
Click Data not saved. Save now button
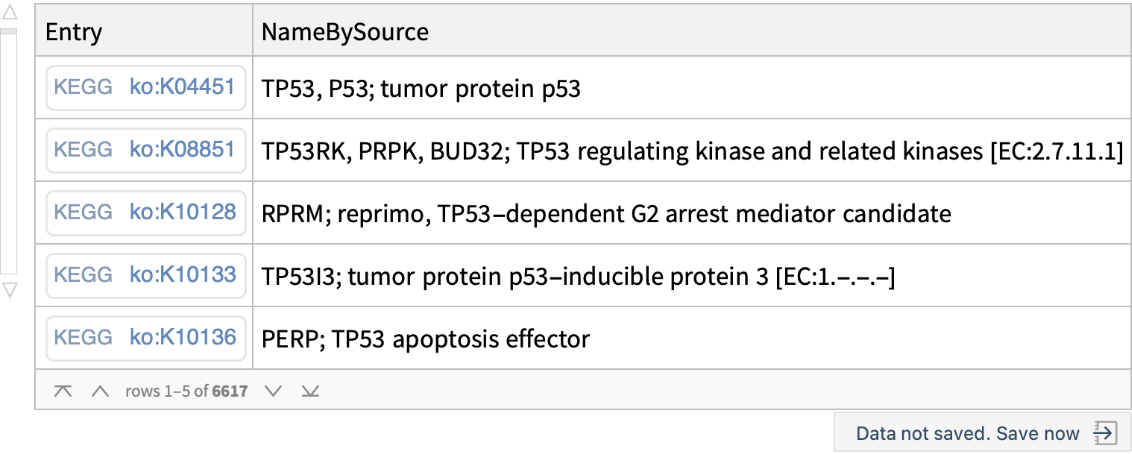[x=967, y=433]
